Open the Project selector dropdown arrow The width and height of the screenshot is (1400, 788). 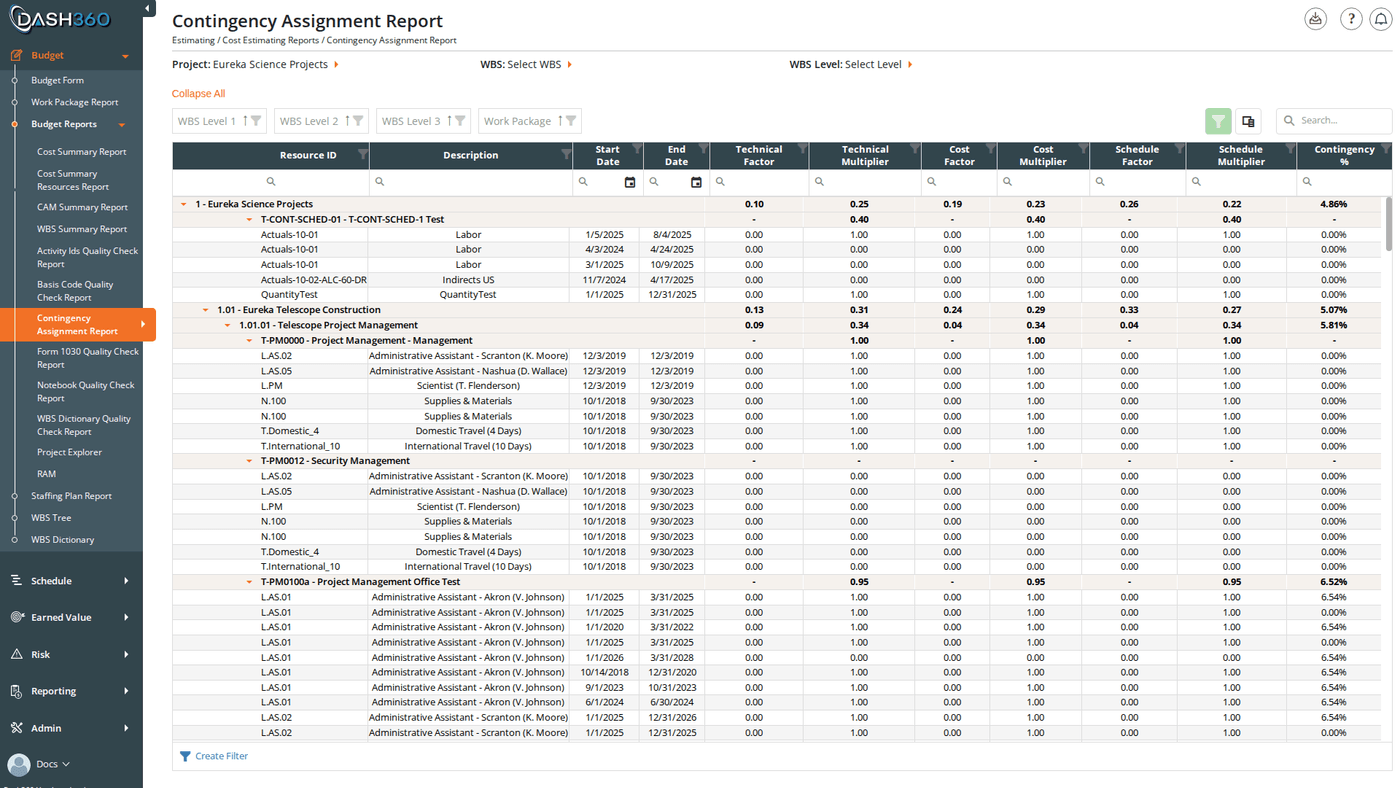tap(337, 64)
